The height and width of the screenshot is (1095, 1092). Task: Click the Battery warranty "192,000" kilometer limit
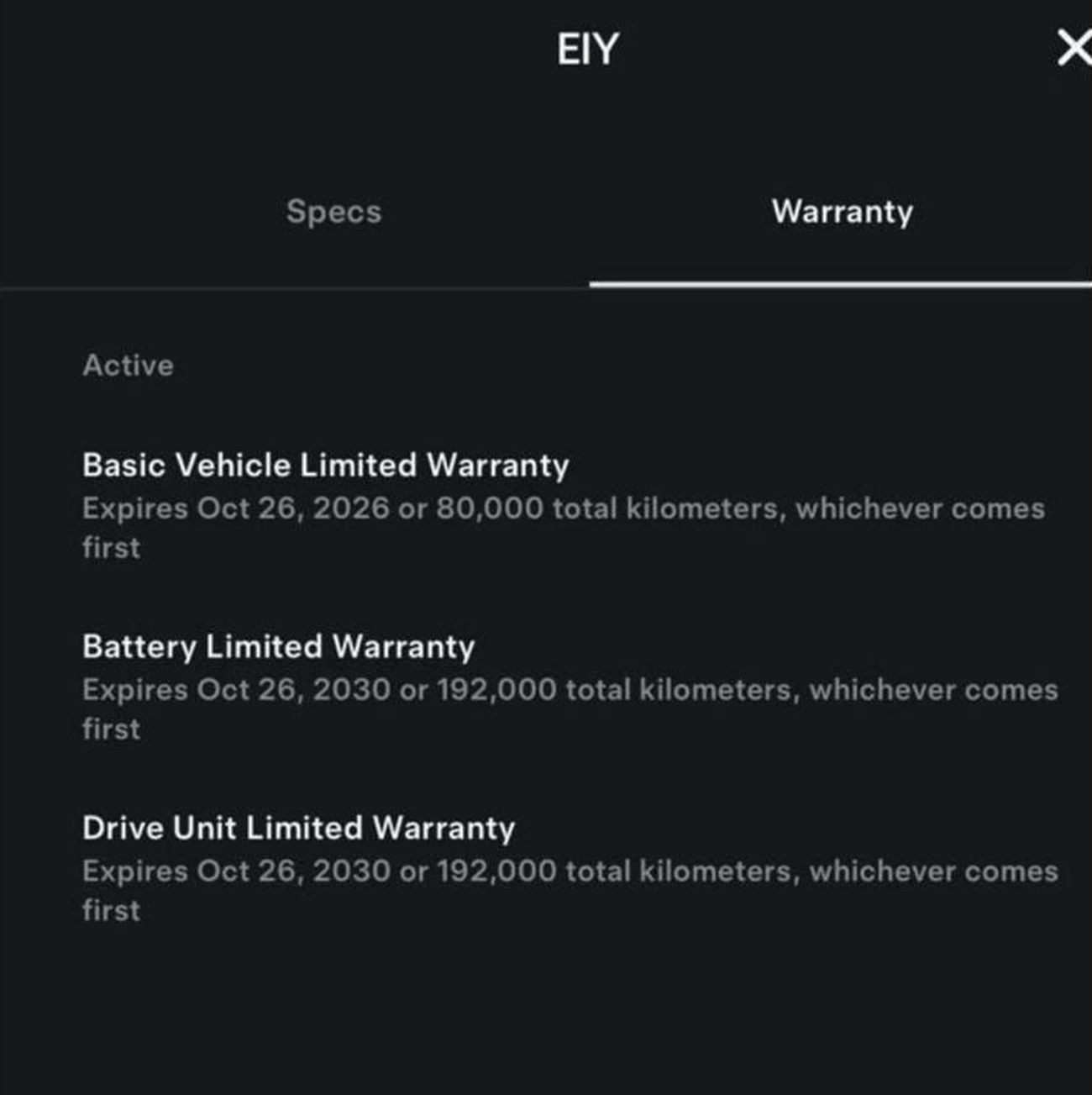(x=496, y=690)
